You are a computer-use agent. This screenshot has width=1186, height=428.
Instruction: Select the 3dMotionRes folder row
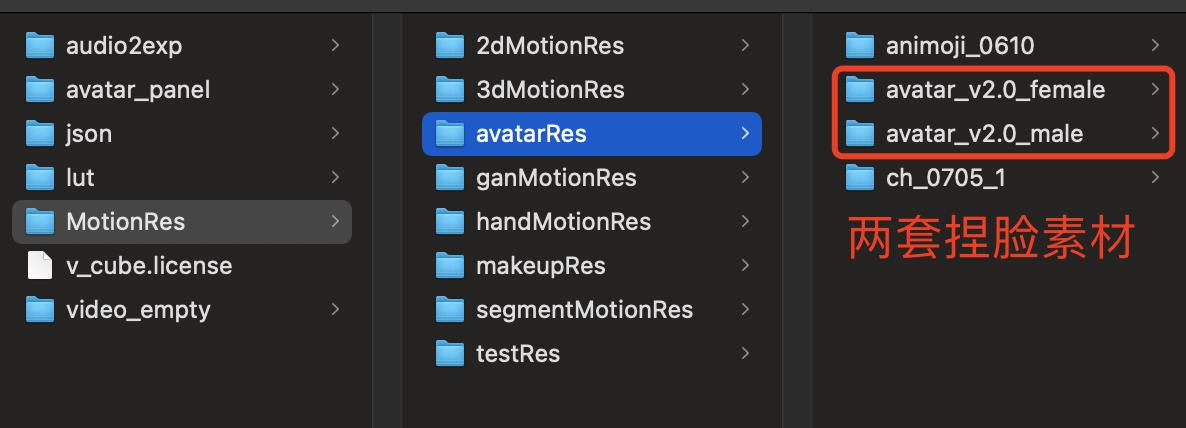(591, 90)
